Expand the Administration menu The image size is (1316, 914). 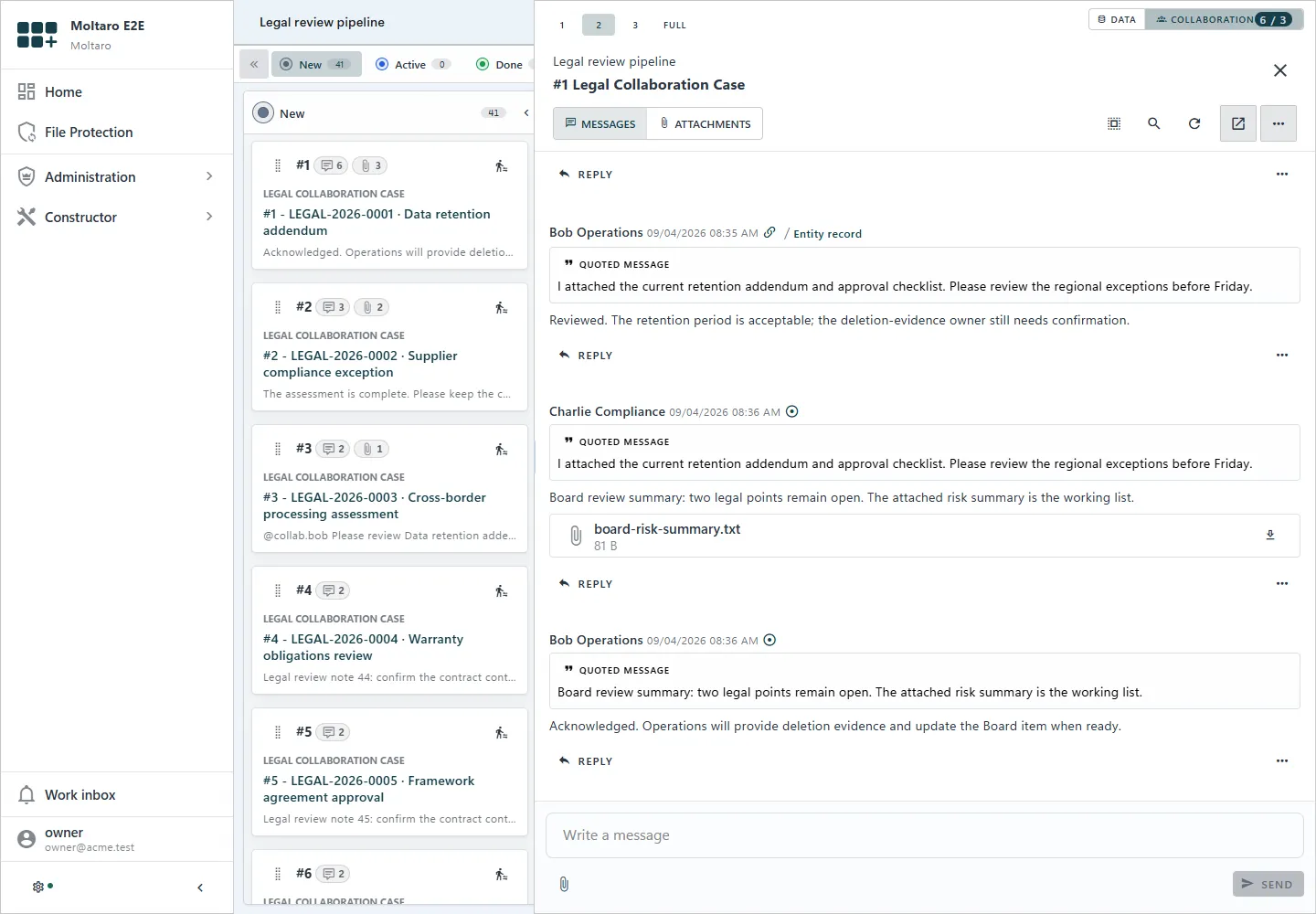pos(117,176)
